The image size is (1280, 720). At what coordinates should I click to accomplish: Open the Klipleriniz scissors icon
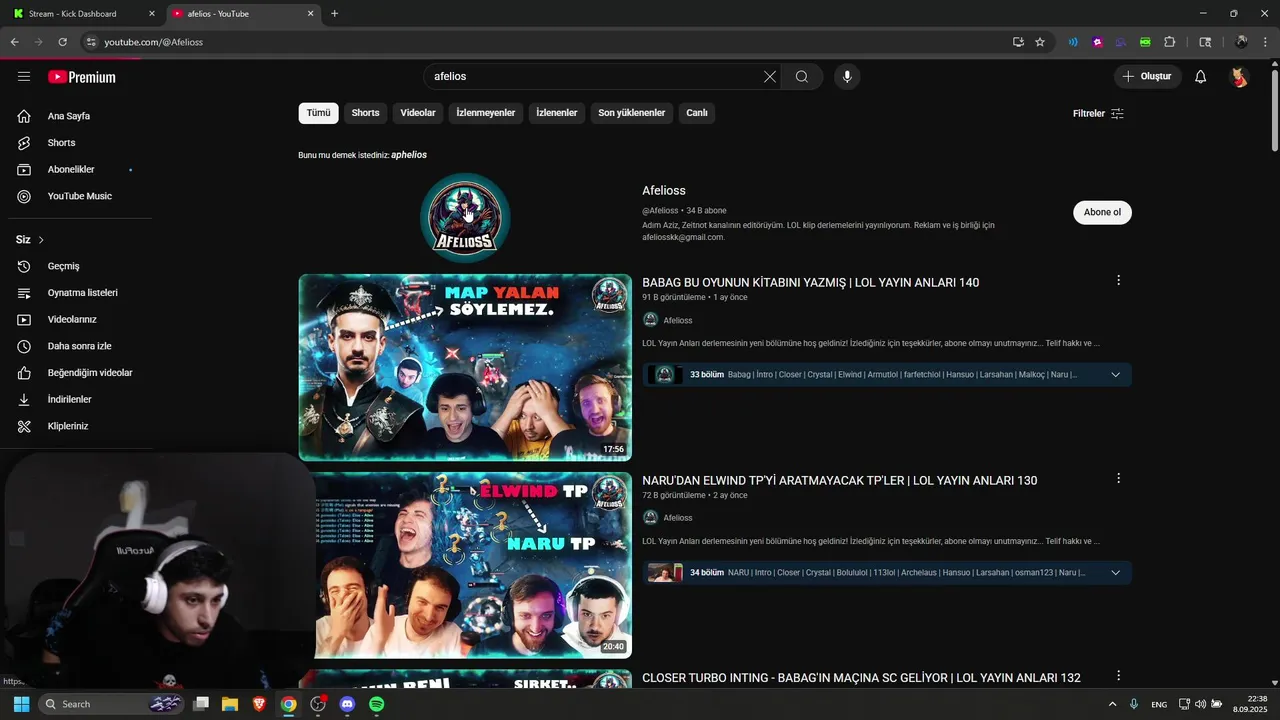point(24,426)
